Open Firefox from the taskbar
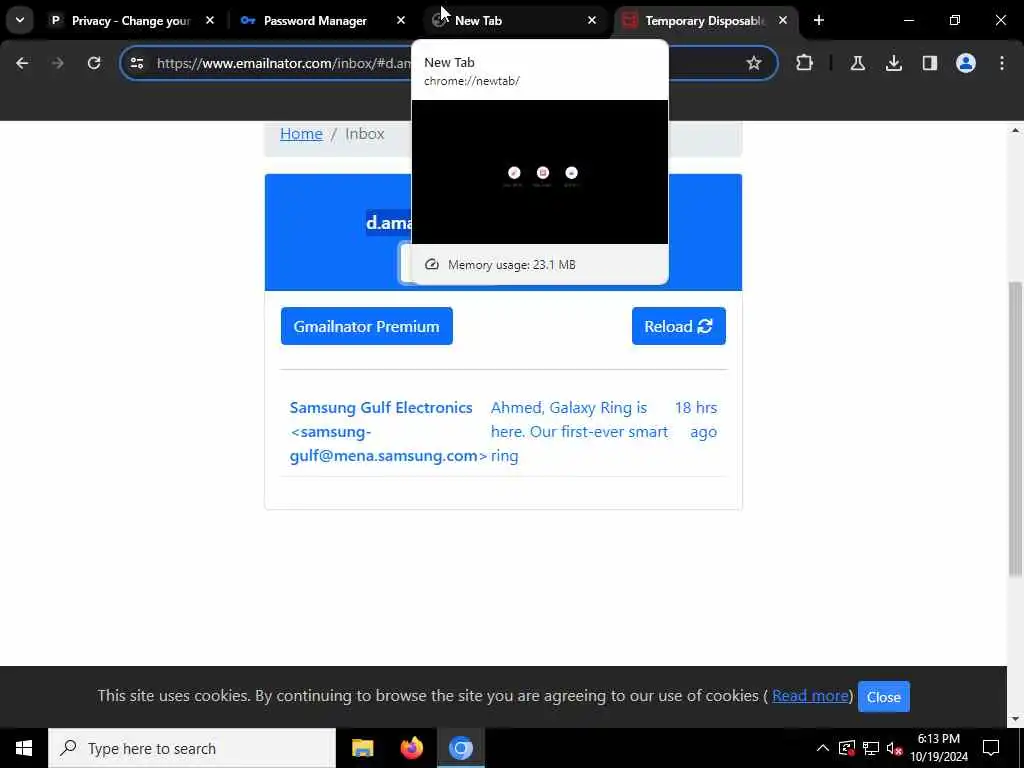The image size is (1024, 768). 411,748
